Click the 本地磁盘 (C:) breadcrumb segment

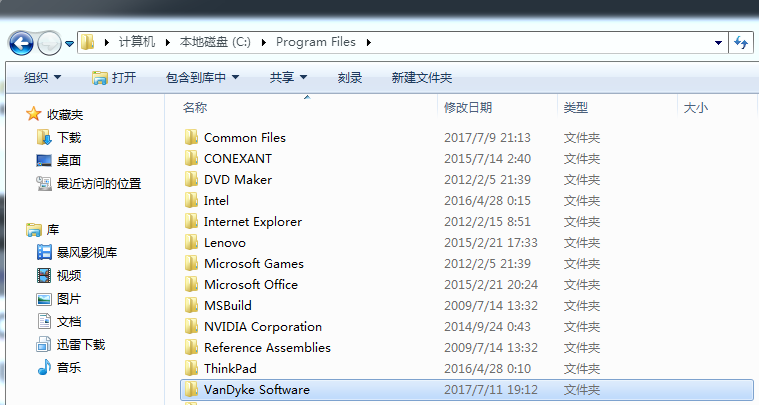[215, 42]
